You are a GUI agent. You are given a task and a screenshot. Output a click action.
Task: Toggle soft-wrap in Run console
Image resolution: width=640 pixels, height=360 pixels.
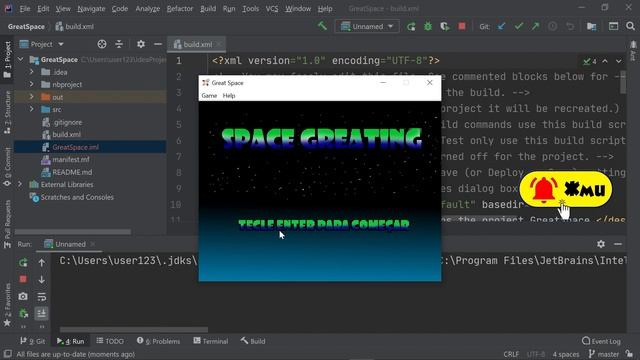(42, 297)
